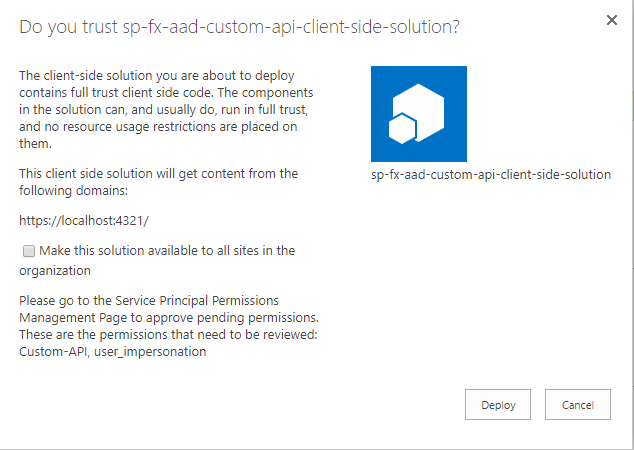634x450 pixels.
Task: Click the "Make this solution available" label text
Action: [167, 251]
